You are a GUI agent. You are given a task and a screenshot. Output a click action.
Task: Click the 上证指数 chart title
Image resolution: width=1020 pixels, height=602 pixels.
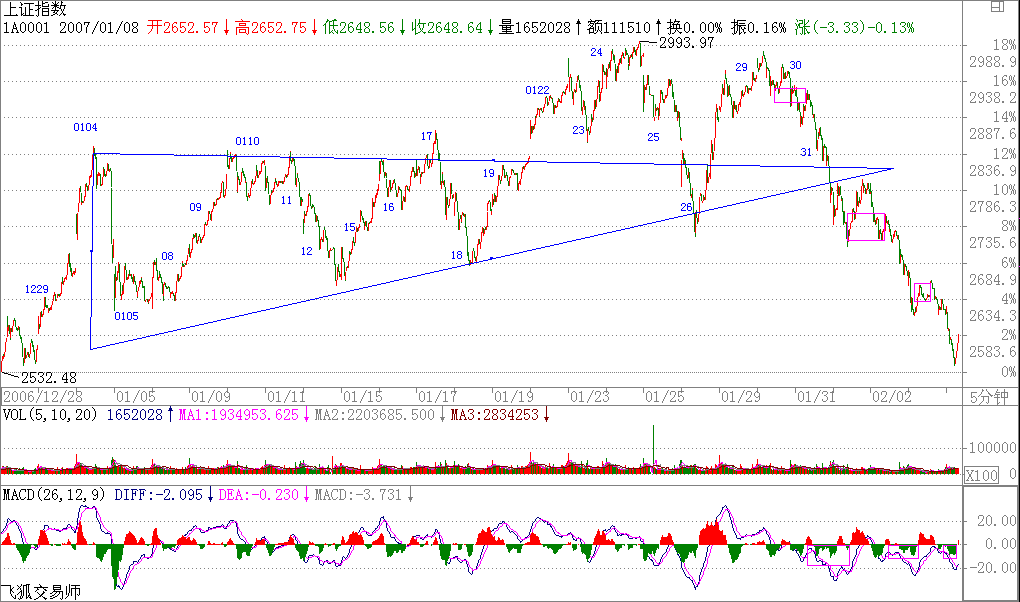(x=36, y=9)
